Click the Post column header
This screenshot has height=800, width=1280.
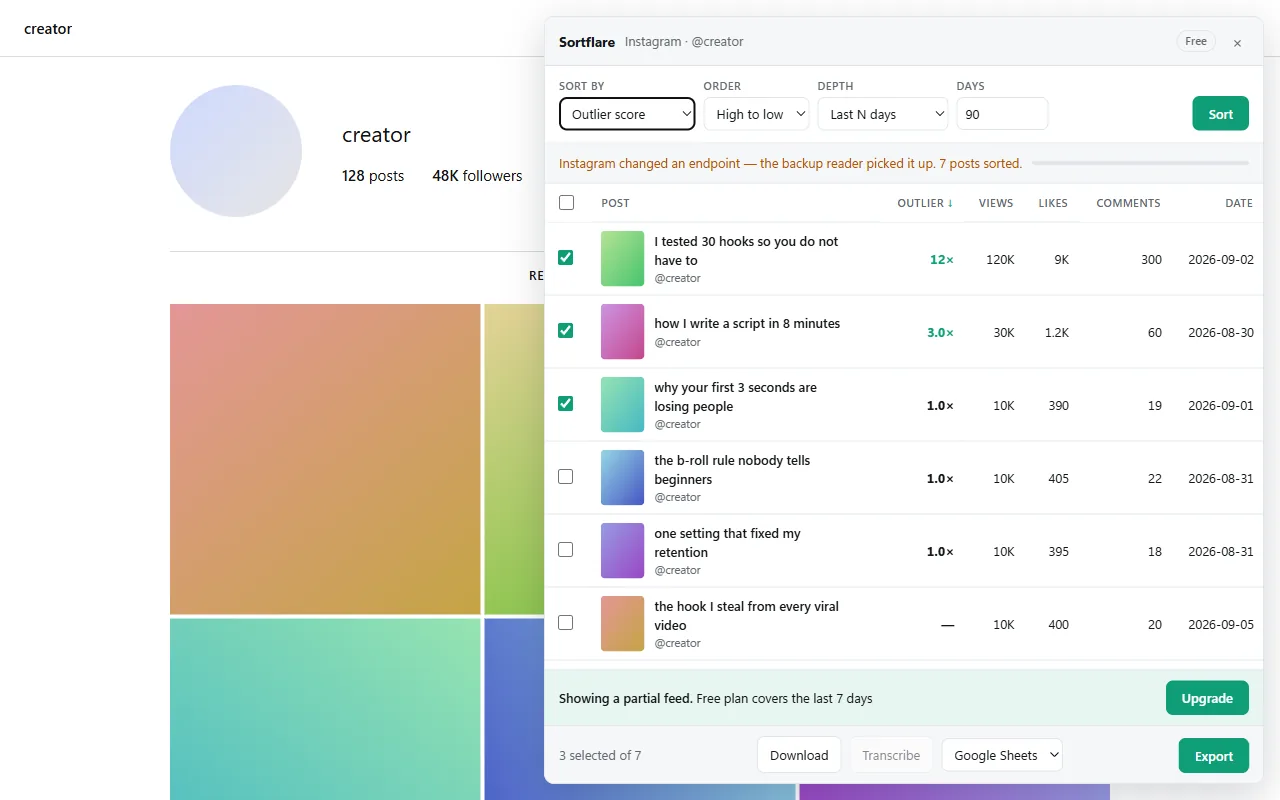615,203
